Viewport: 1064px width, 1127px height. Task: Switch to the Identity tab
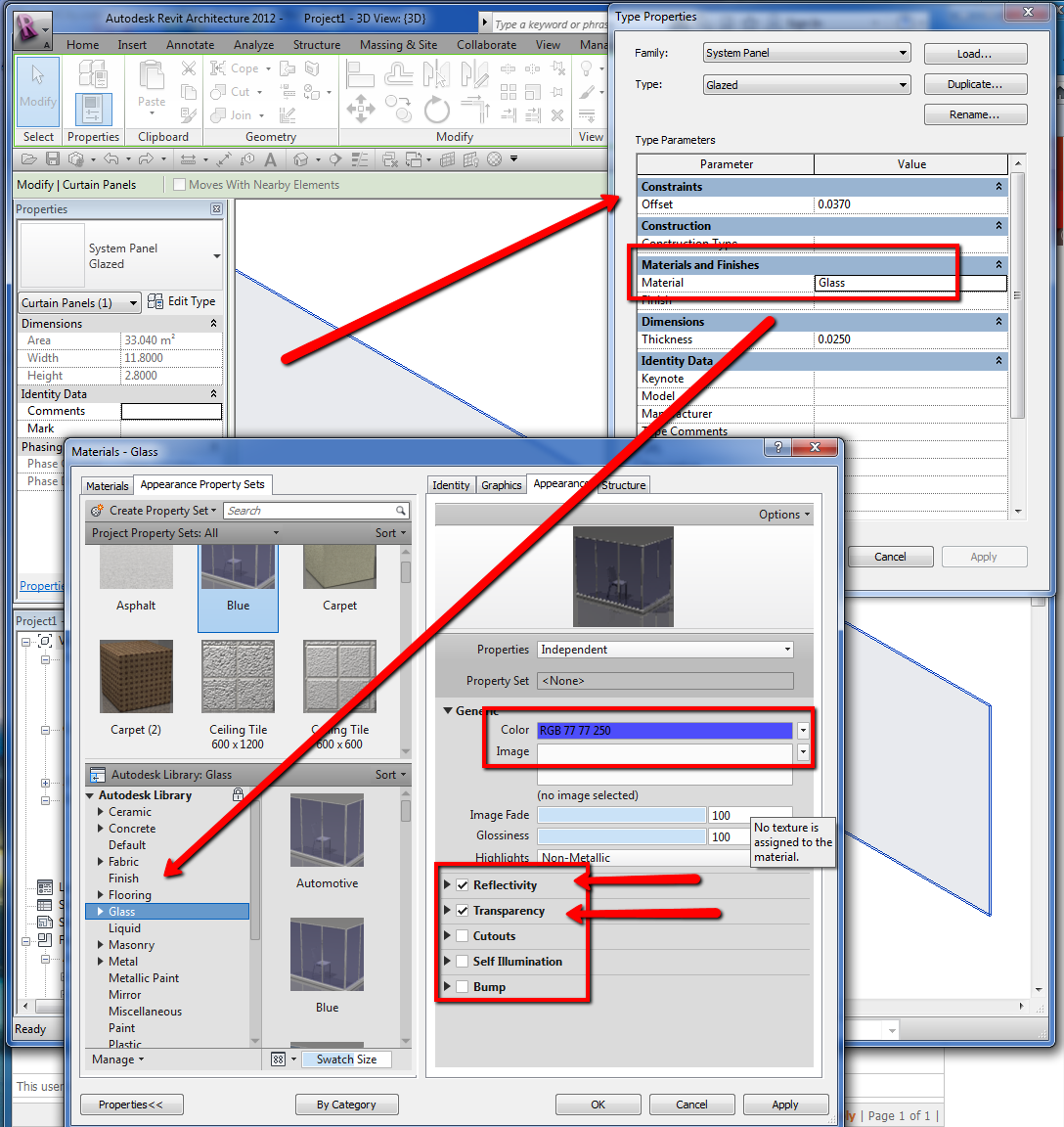451,485
